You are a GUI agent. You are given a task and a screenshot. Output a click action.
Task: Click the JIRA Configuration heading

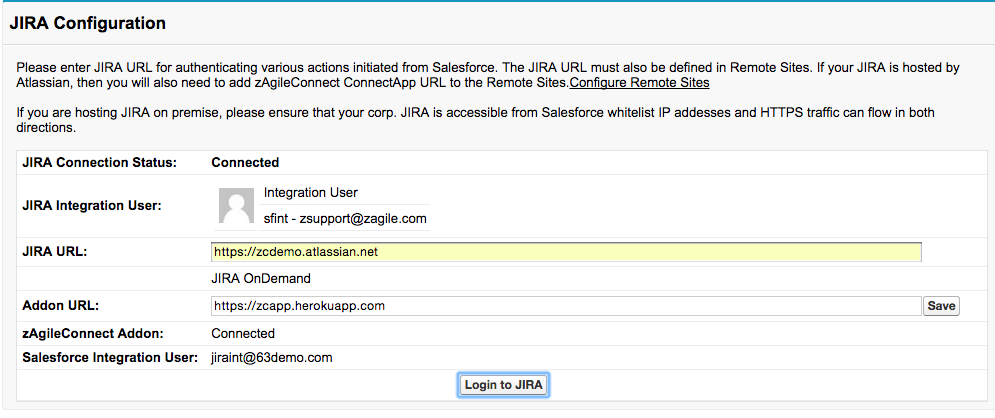click(x=88, y=23)
